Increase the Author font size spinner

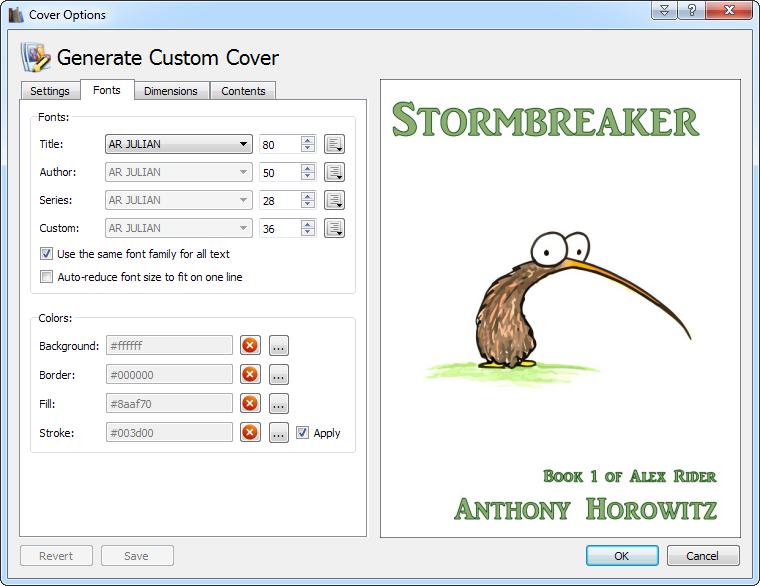tap(308, 168)
